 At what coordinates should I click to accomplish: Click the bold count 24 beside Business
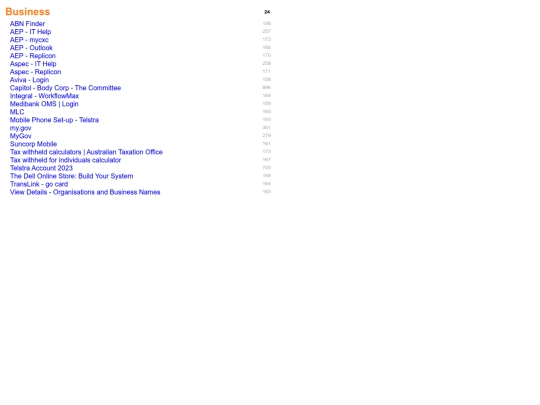pyautogui.click(x=267, y=12)
